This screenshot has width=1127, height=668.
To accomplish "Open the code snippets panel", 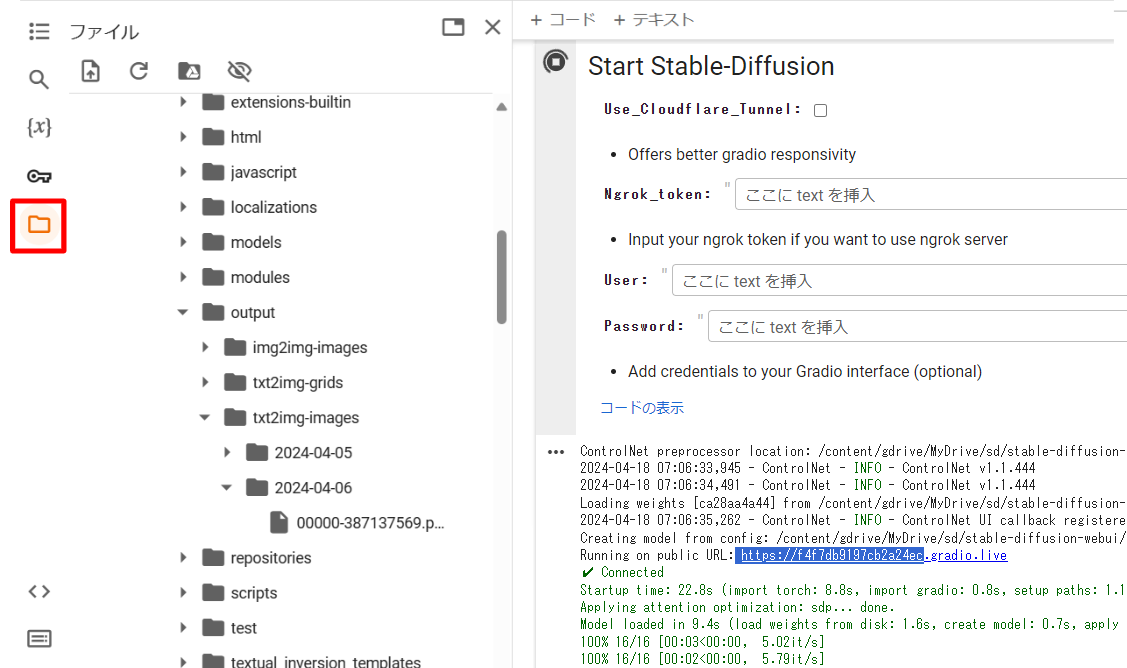I will coord(39,591).
